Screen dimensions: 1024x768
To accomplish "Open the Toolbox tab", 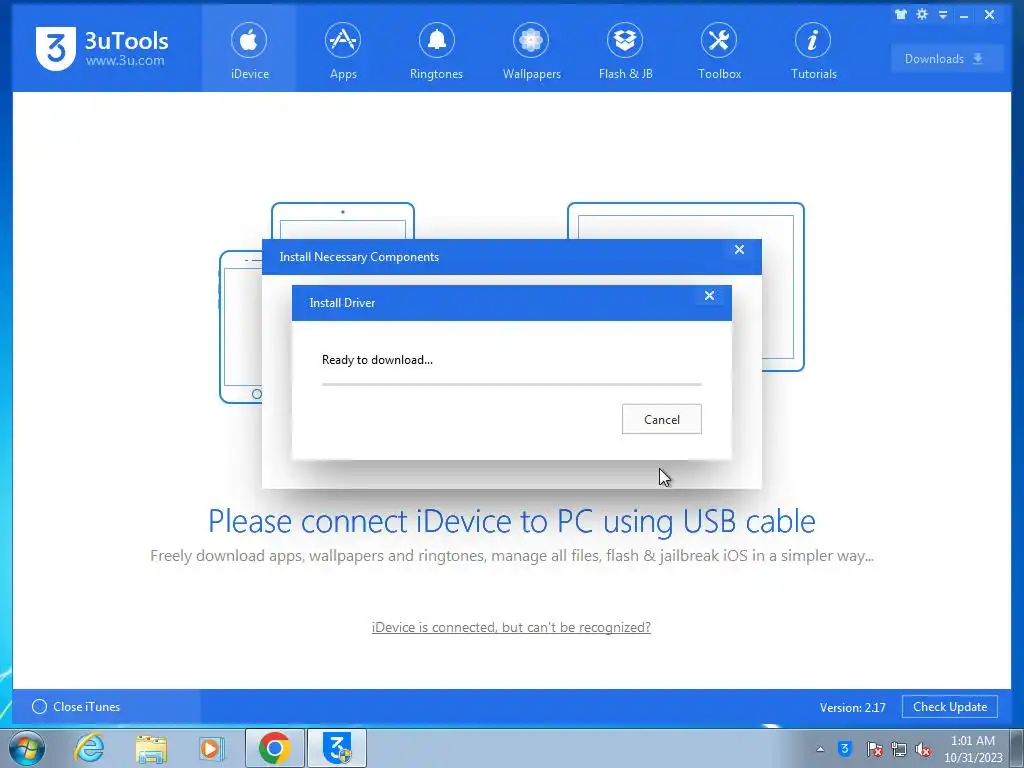I will [x=719, y=49].
